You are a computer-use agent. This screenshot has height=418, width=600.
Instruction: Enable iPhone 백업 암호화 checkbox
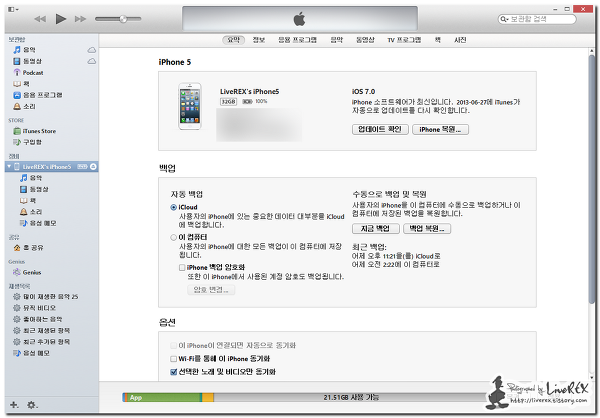182,267
